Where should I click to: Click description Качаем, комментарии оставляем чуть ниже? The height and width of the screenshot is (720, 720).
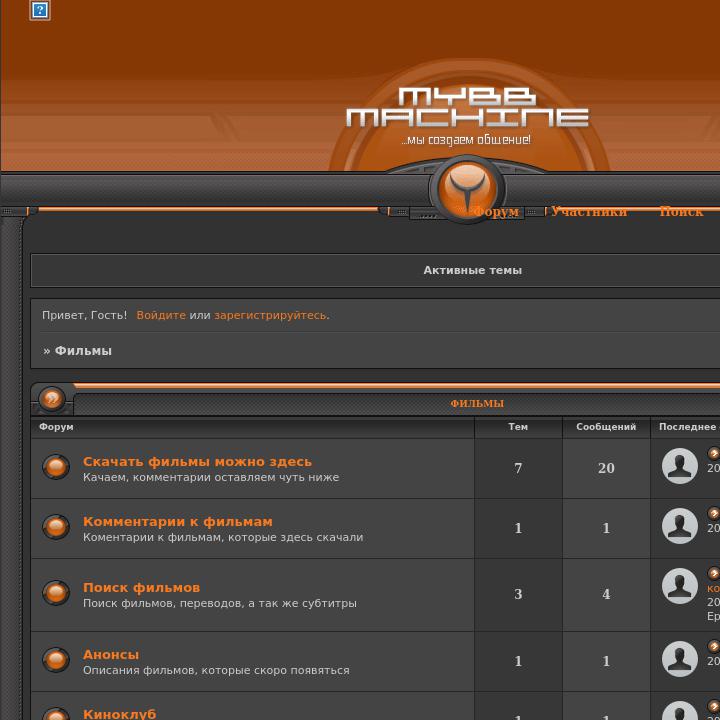pyautogui.click(x=211, y=478)
